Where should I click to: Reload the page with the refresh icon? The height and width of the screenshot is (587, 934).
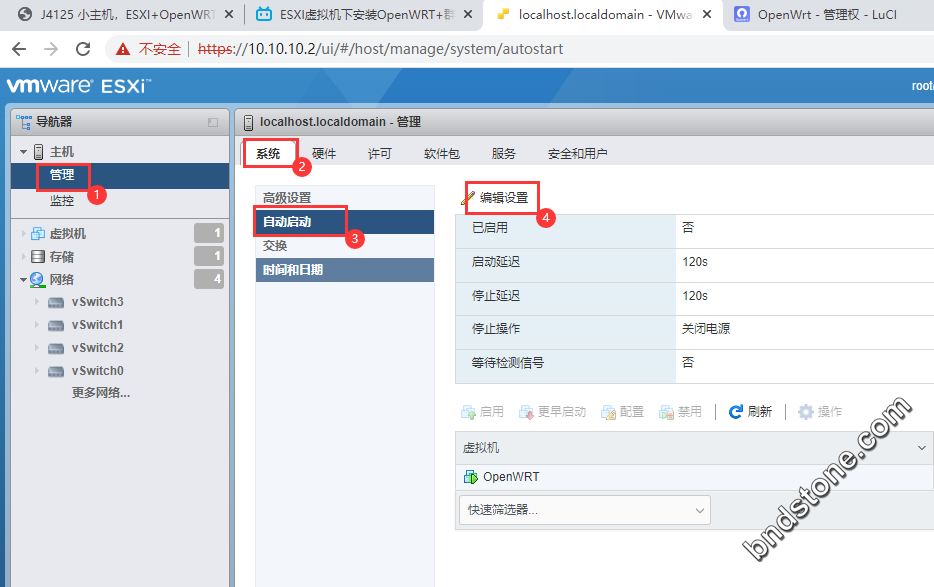(83, 49)
